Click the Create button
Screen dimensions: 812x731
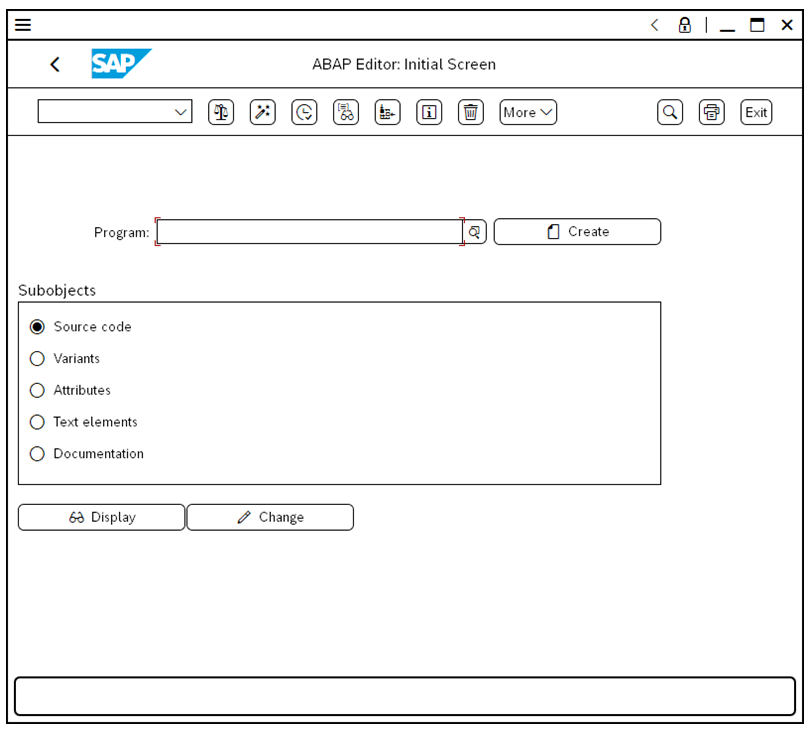(577, 232)
